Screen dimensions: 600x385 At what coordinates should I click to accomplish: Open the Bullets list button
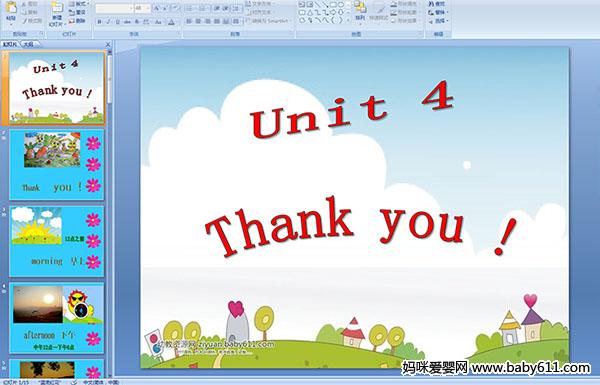pos(191,8)
